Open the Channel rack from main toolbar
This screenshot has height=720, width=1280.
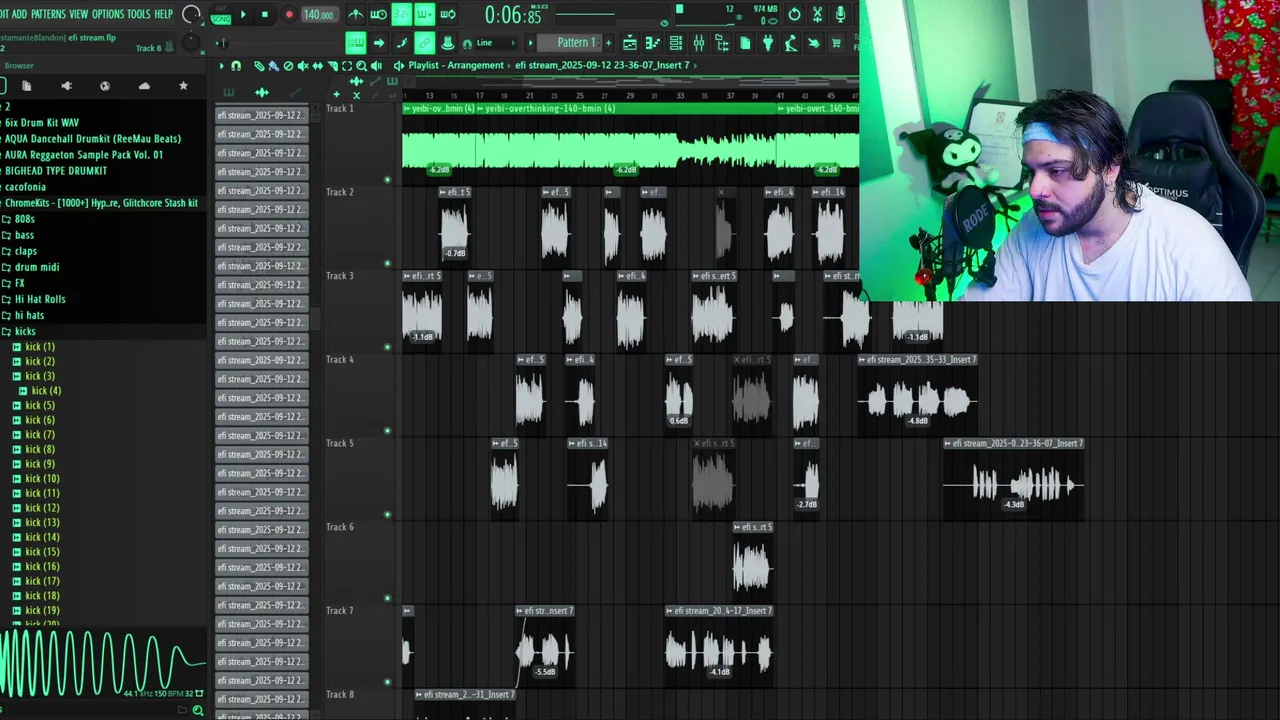(676, 42)
